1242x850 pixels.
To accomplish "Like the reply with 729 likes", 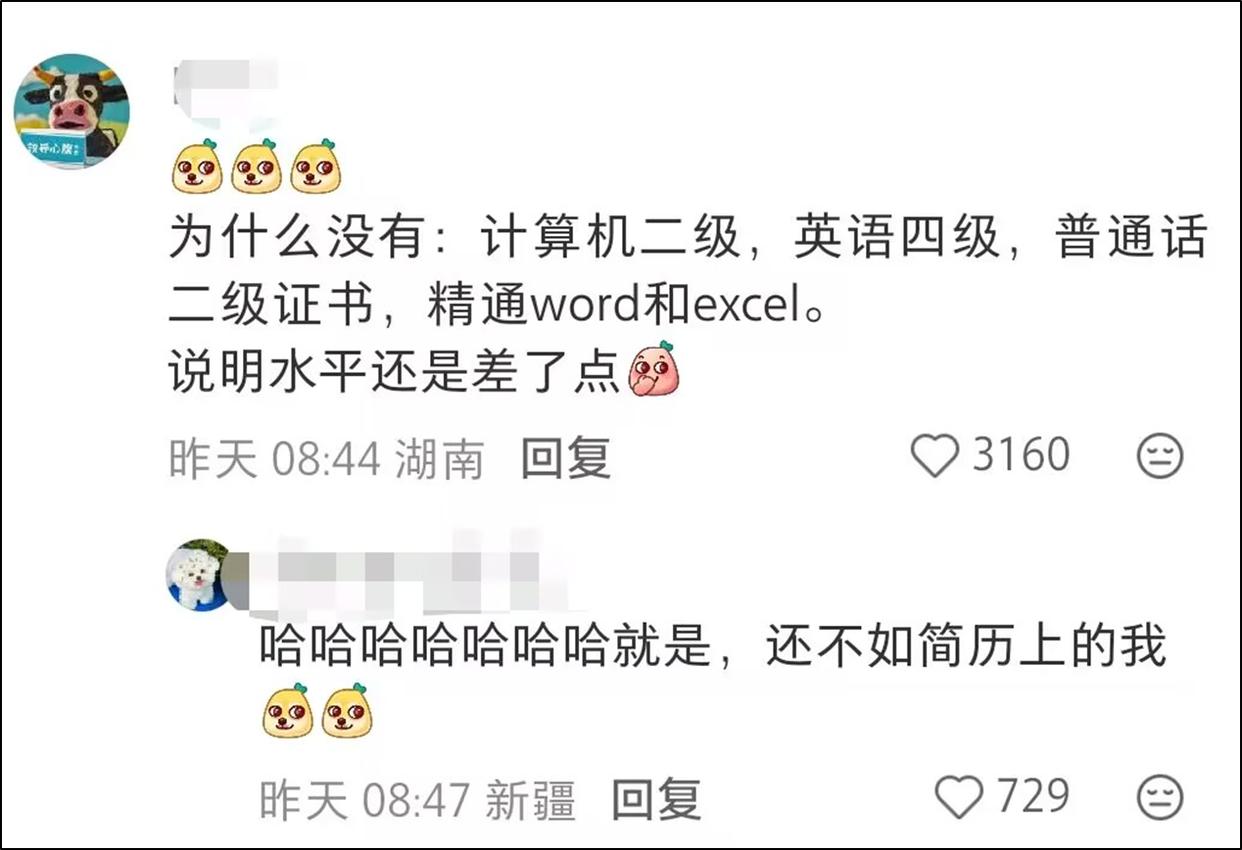I will pyautogui.click(x=959, y=798).
